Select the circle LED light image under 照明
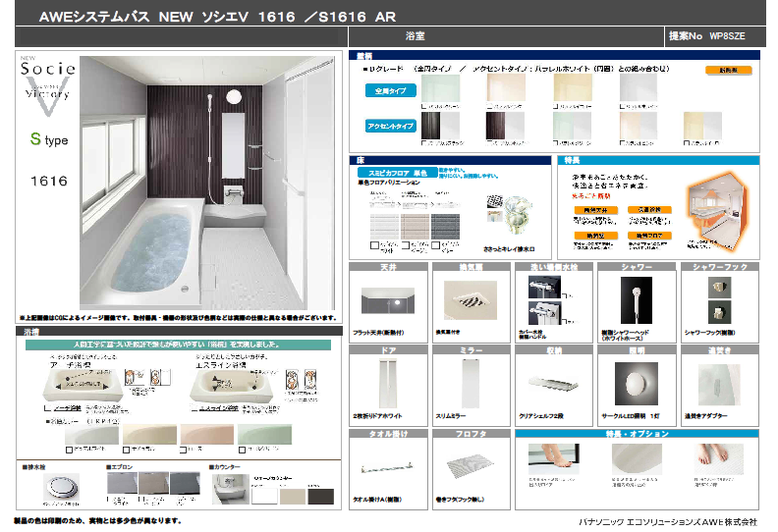The image size is (778, 532). click(x=636, y=384)
